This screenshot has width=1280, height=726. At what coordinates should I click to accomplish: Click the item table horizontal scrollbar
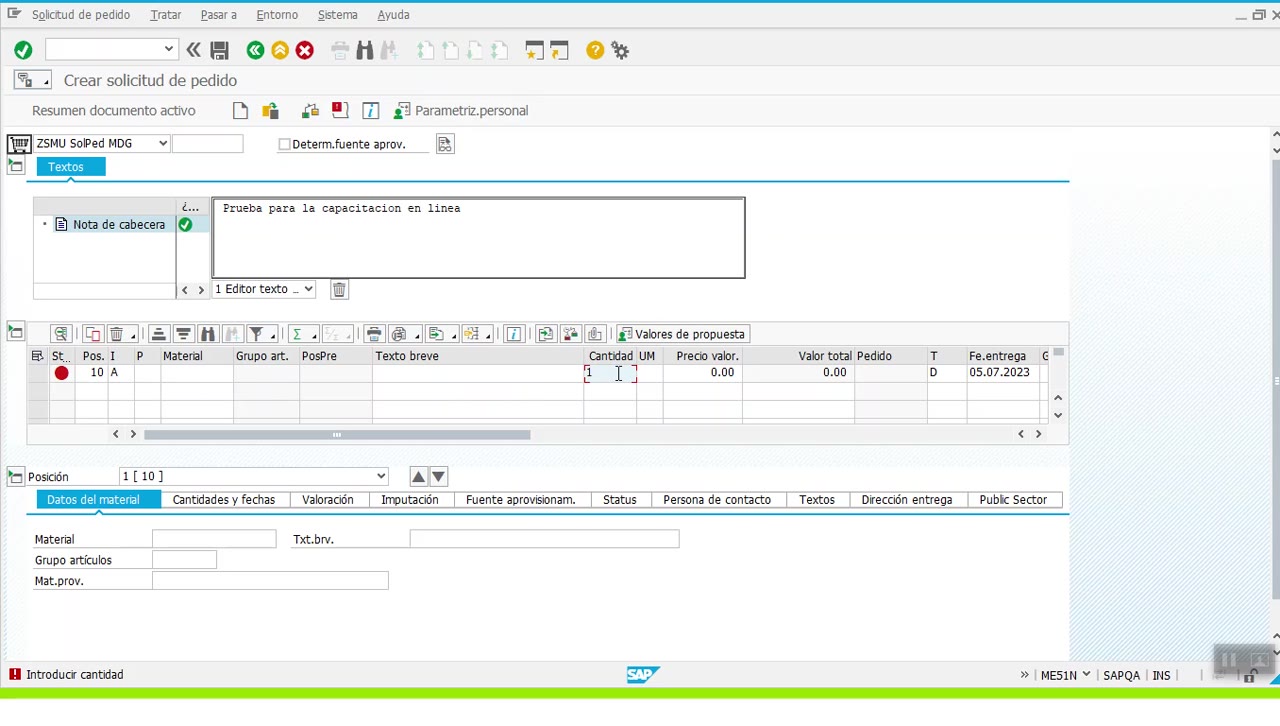[x=337, y=434]
